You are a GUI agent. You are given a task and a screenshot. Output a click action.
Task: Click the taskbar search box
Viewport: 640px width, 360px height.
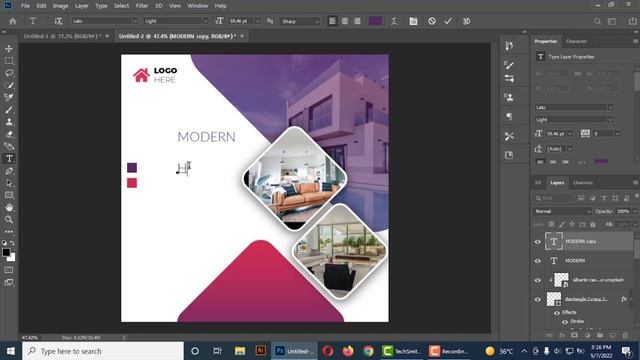103,351
